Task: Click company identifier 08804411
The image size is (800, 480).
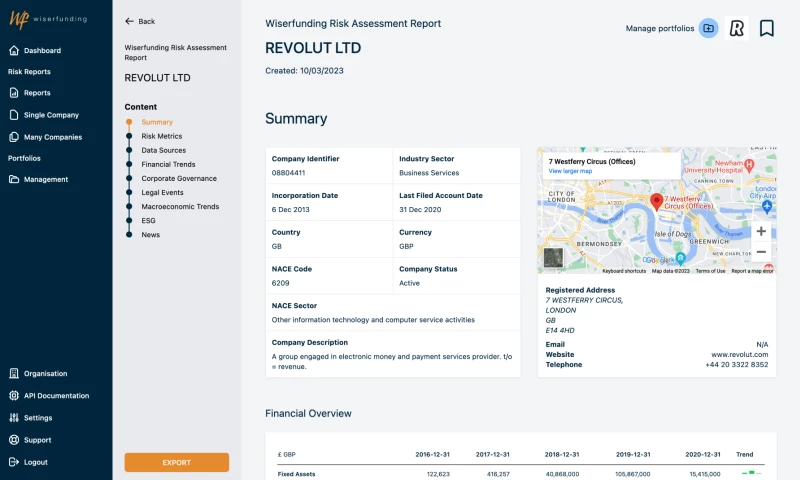Action: click(288, 172)
